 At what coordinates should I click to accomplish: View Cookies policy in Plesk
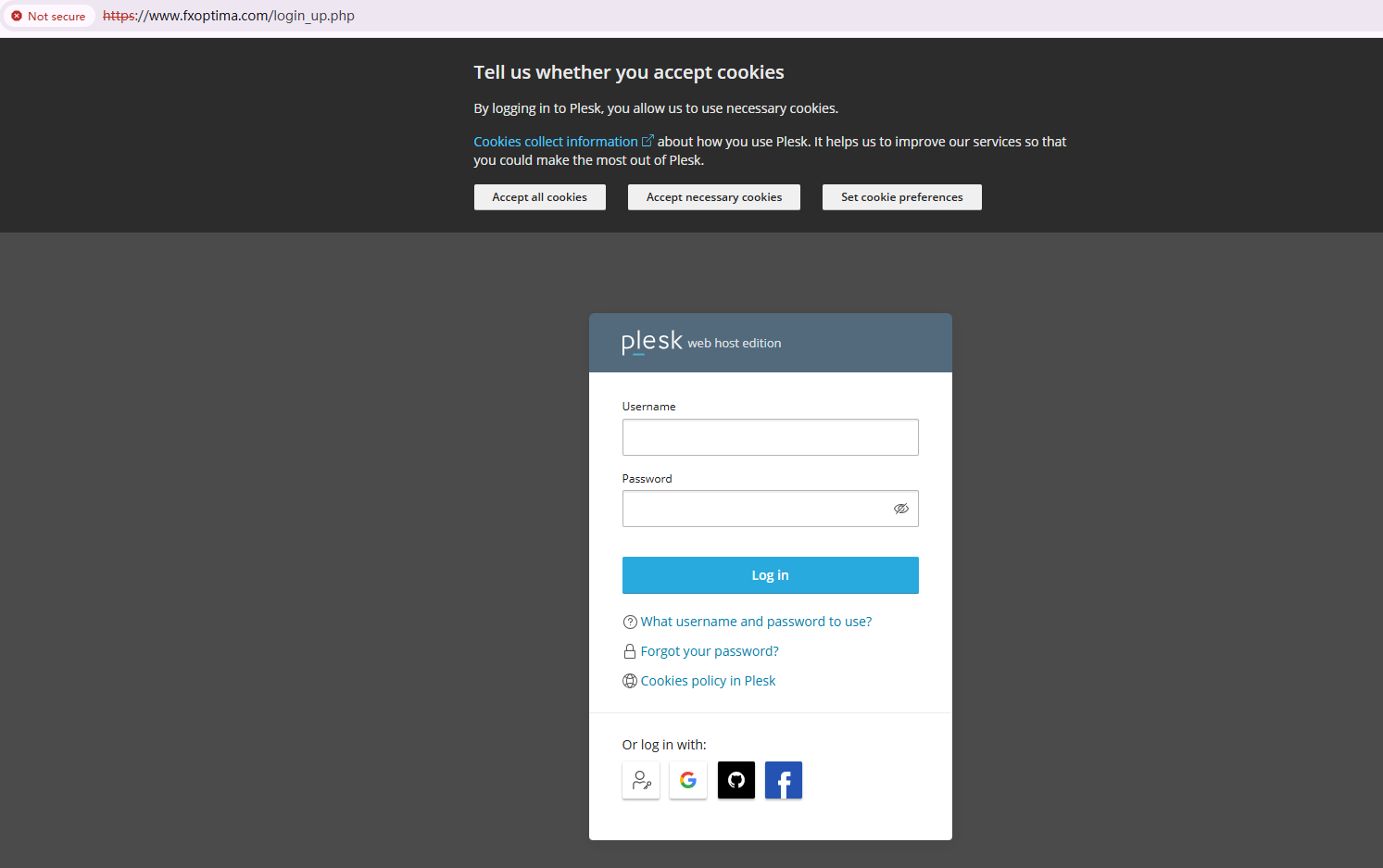coord(708,681)
